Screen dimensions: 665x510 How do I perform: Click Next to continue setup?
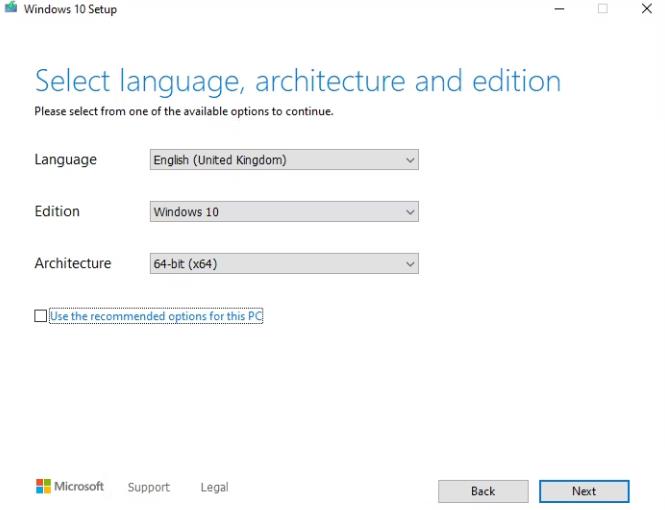pyautogui.click(x=584, y=491)
